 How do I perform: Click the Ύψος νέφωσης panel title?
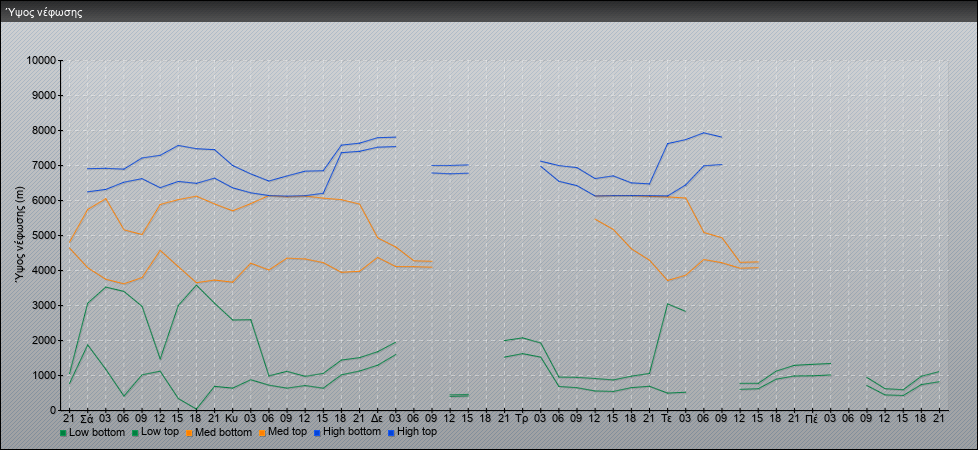pos(44,12)
